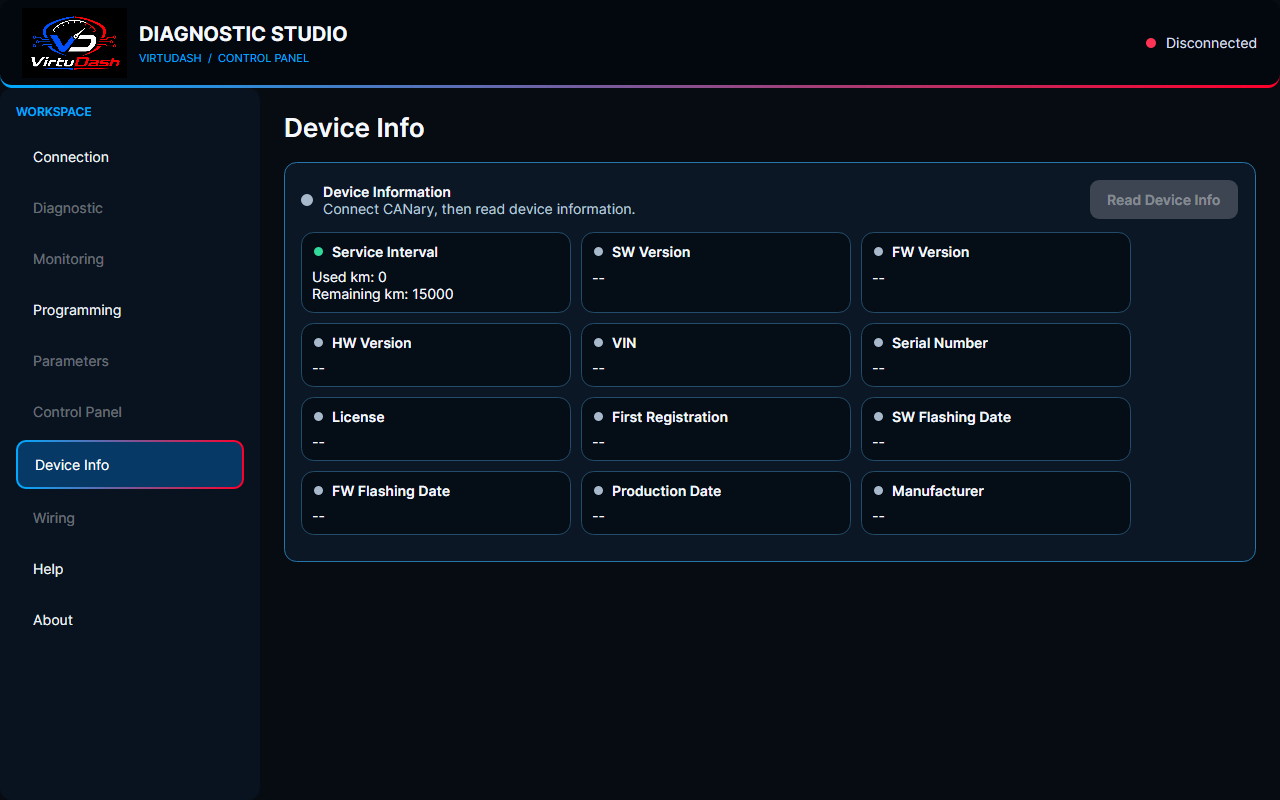
Task: Select the Serial Number card
Action: pyautogui.click(x=996, y=355)
